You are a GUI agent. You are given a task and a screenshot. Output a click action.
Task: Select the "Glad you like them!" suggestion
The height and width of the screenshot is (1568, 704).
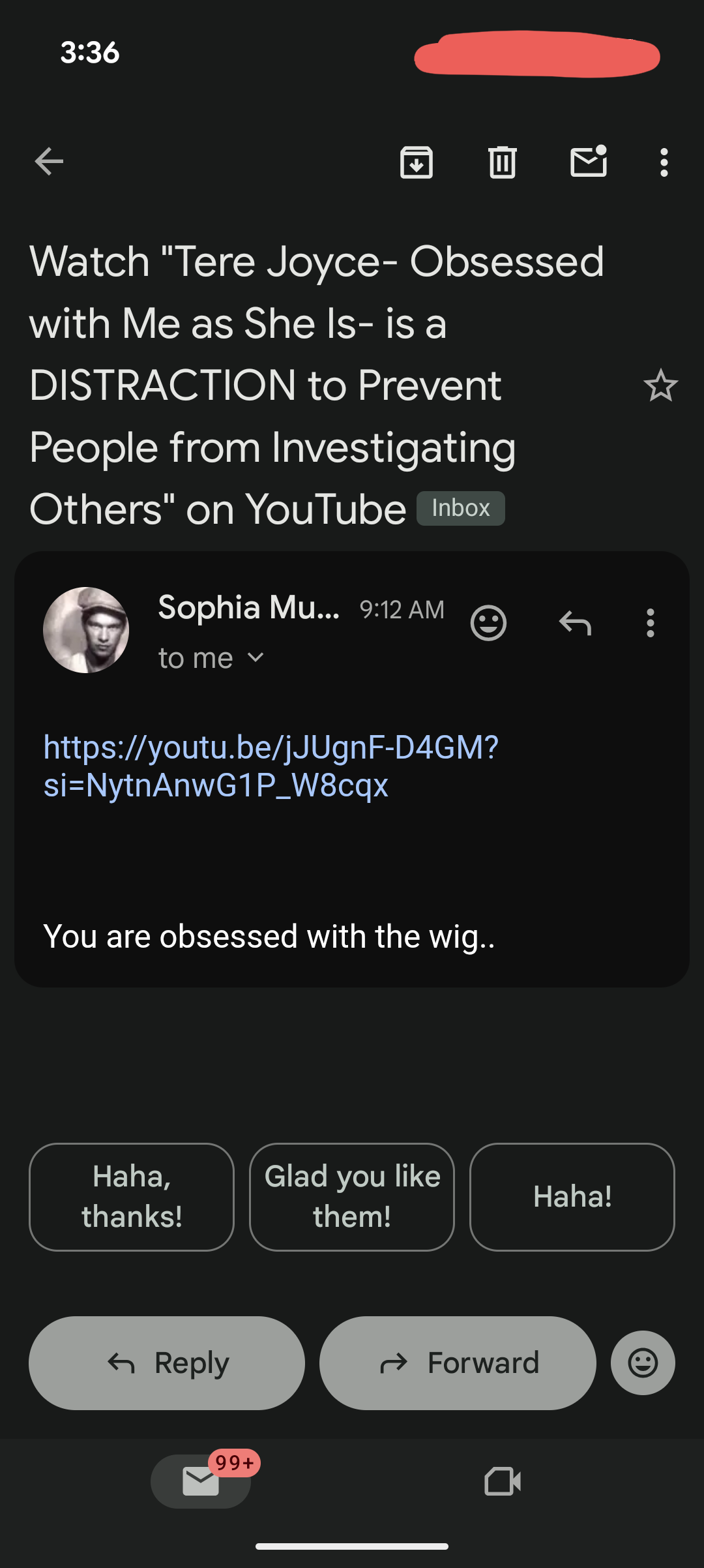coord(352,1197)
